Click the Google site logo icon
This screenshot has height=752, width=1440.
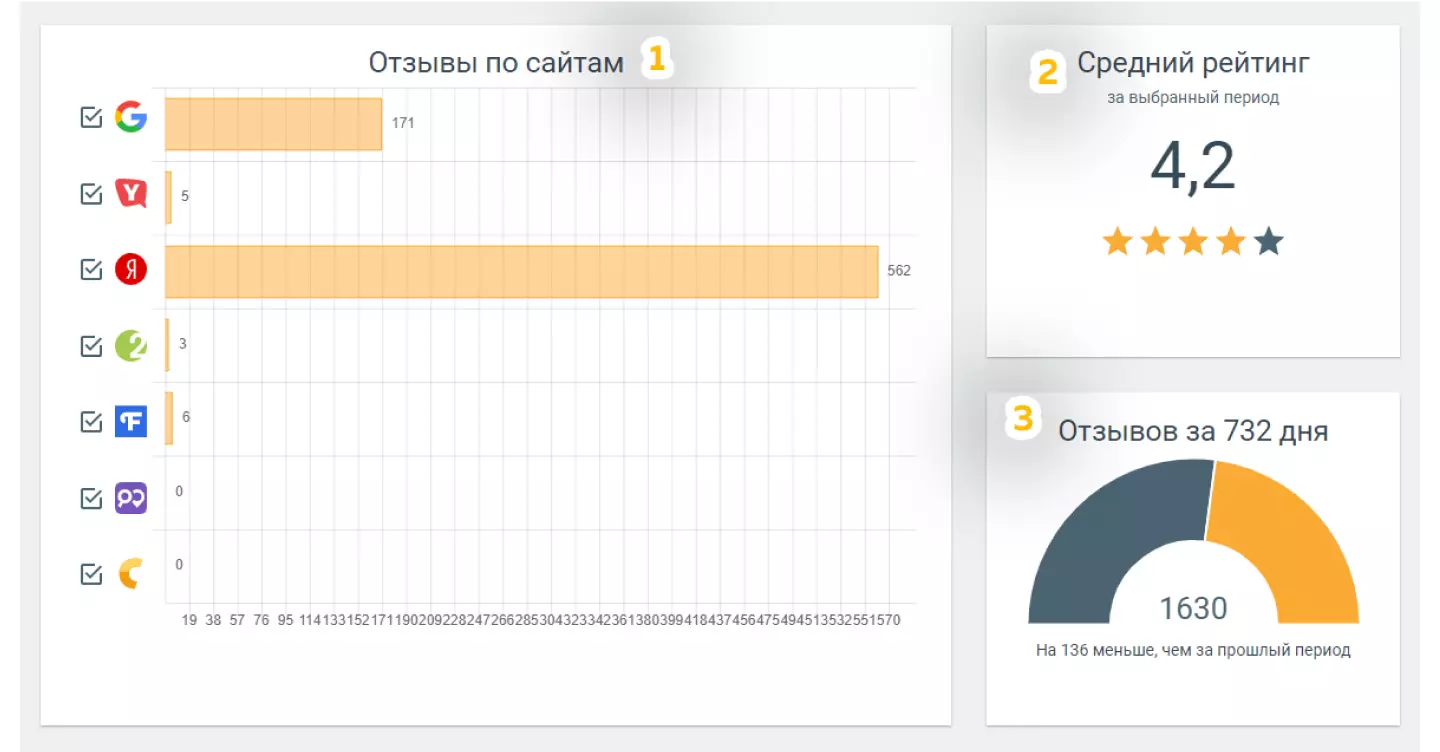pos(130,118)
